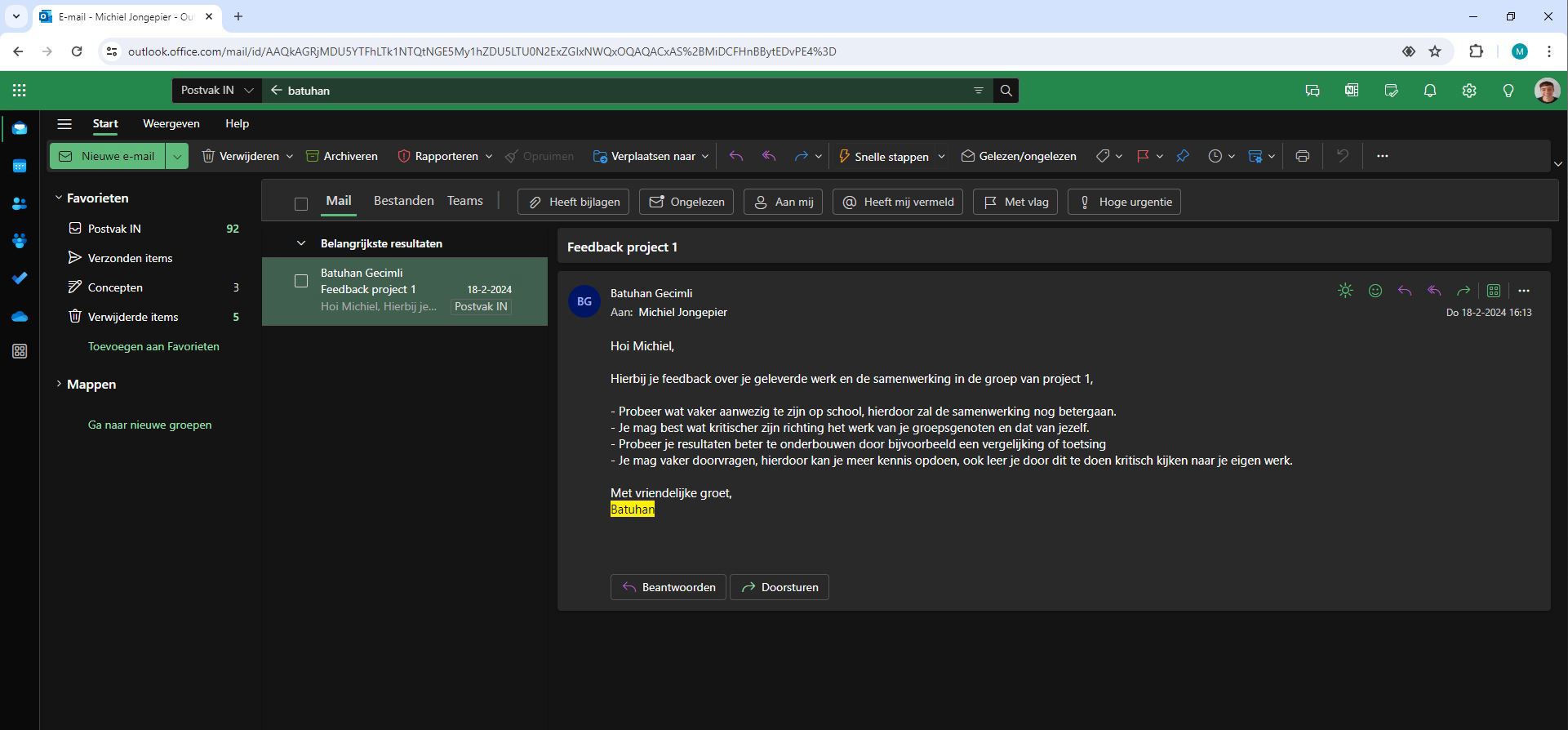Open Outlook settings gear
The height and width of the screenshot is (730, 1568).
pyautogui.click(x=1469, y=91)
